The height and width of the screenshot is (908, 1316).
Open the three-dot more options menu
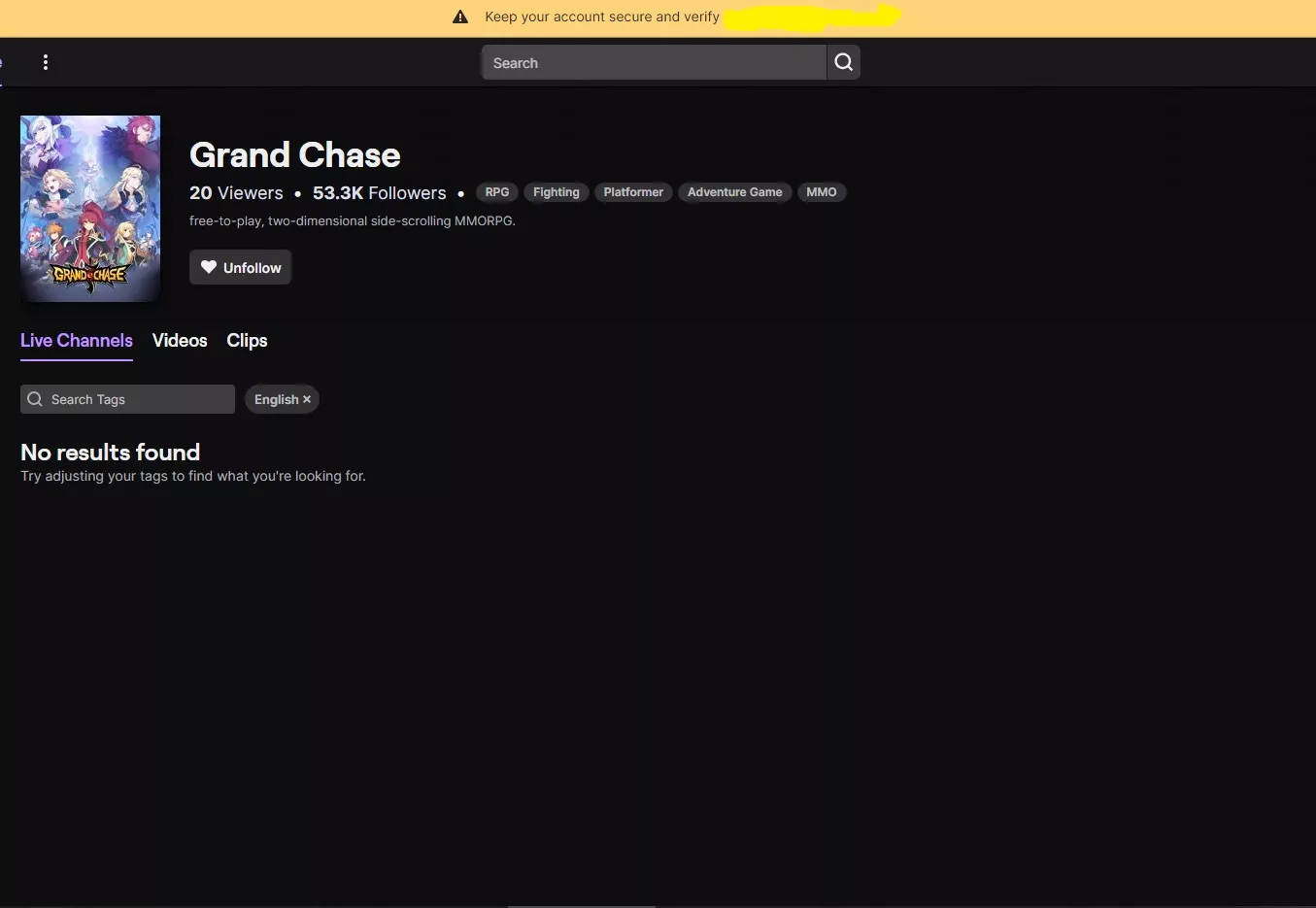coord(46,62)
